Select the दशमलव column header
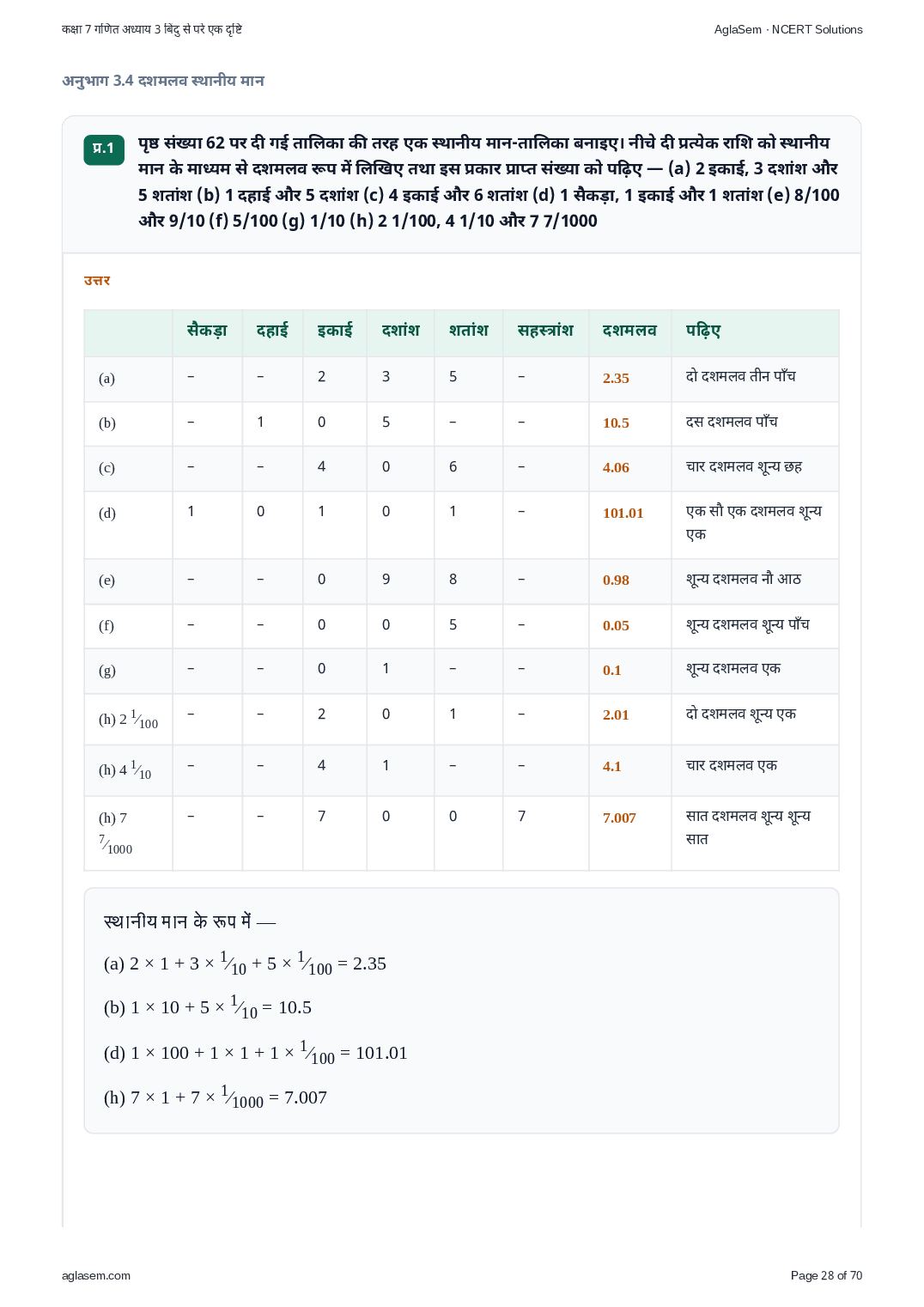Viewport: 924px width, 1307px height. (x=629, y=331)
